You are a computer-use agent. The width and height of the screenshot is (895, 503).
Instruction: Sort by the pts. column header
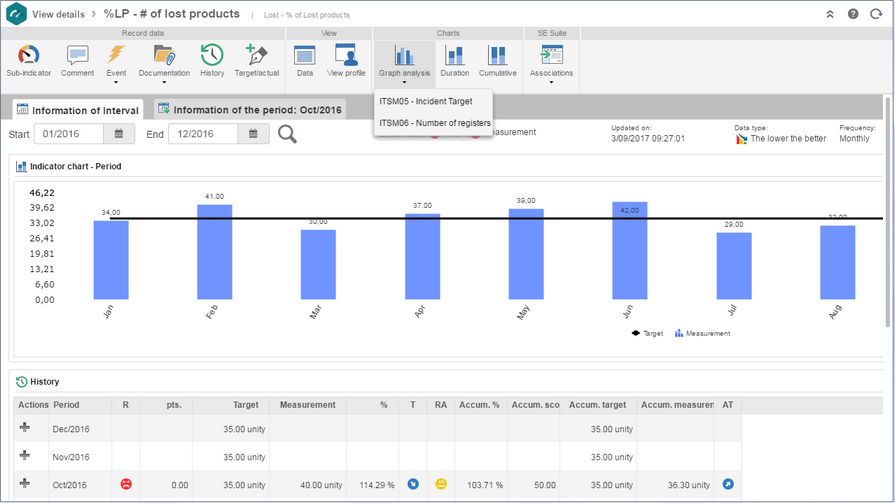click(x=166, y=405)
